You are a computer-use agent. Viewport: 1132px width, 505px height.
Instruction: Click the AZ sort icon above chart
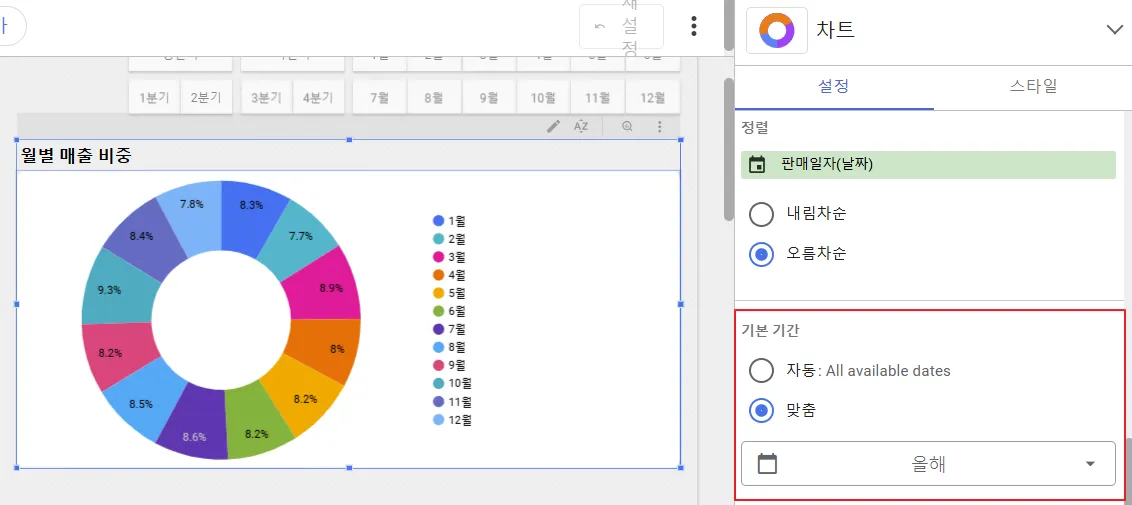(x=581, y=126)
